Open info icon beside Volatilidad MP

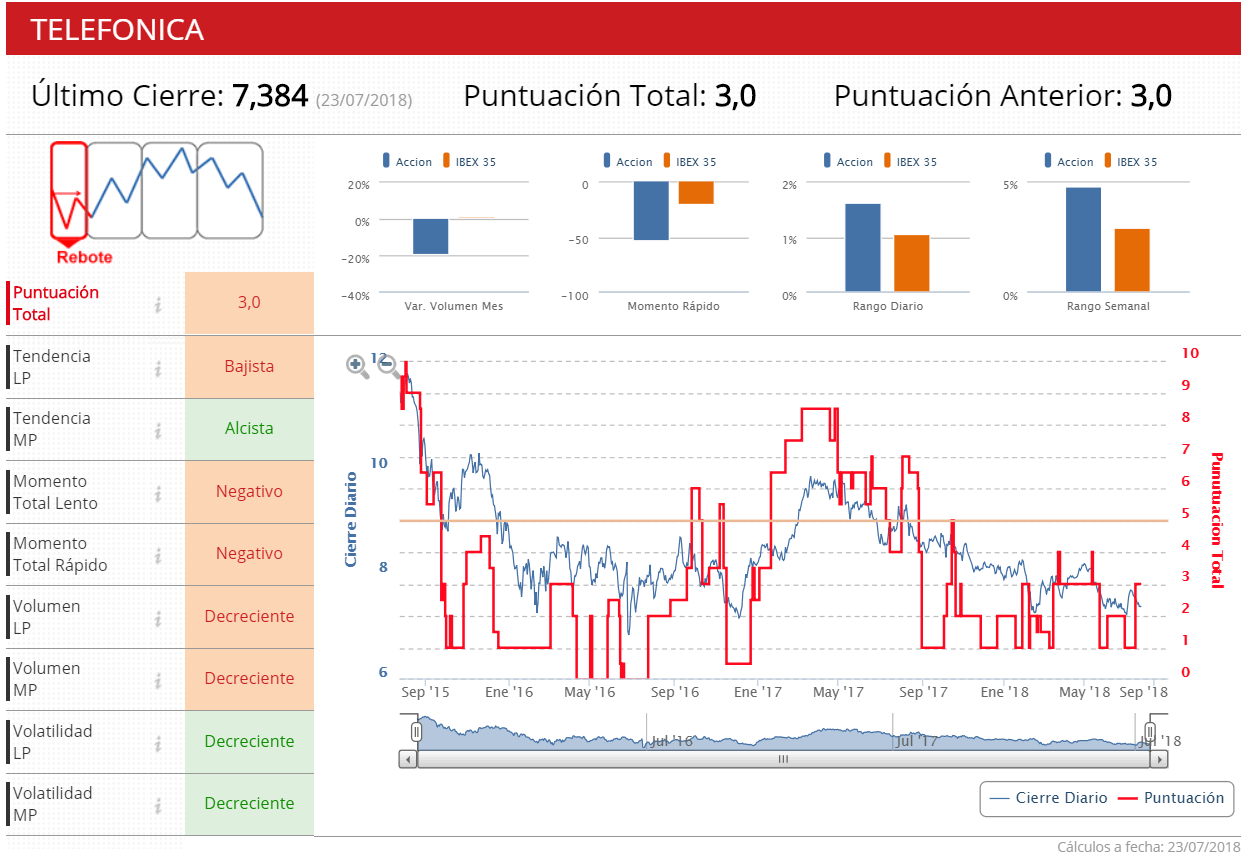[x=158, y=804]
